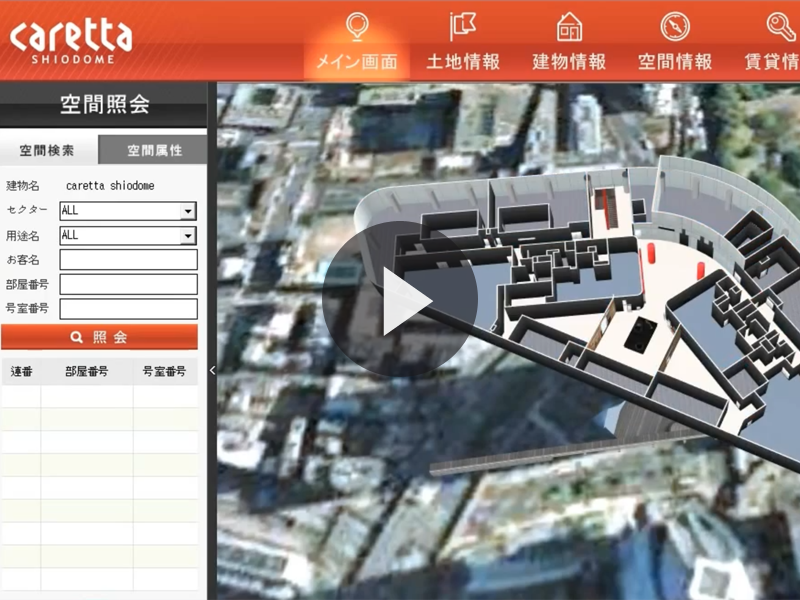Open the 空間情報 menu item
The width and height of the screenshot is (800, 600).
point(675,62)
